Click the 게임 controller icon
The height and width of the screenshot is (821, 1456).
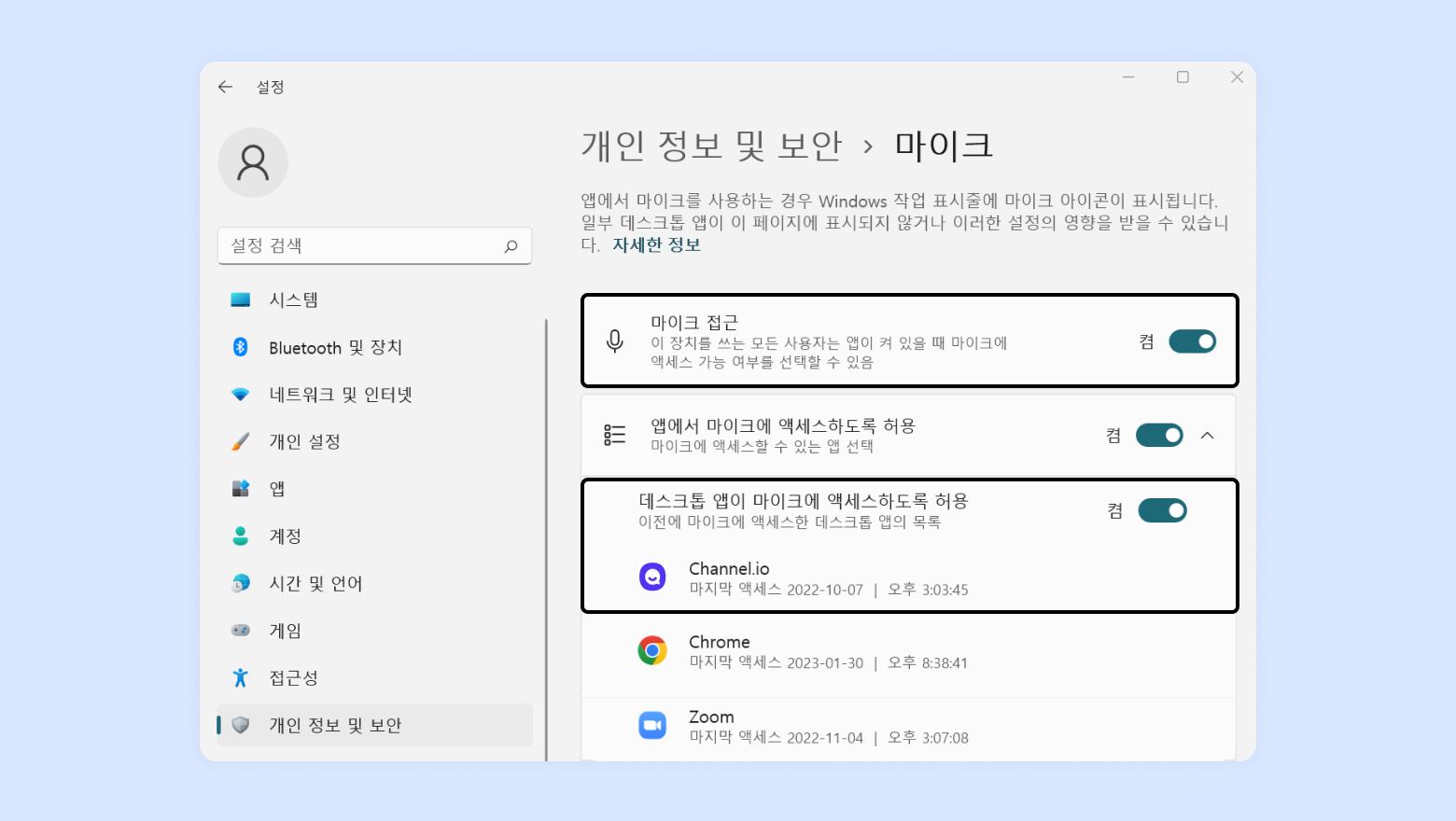point(241,631)
